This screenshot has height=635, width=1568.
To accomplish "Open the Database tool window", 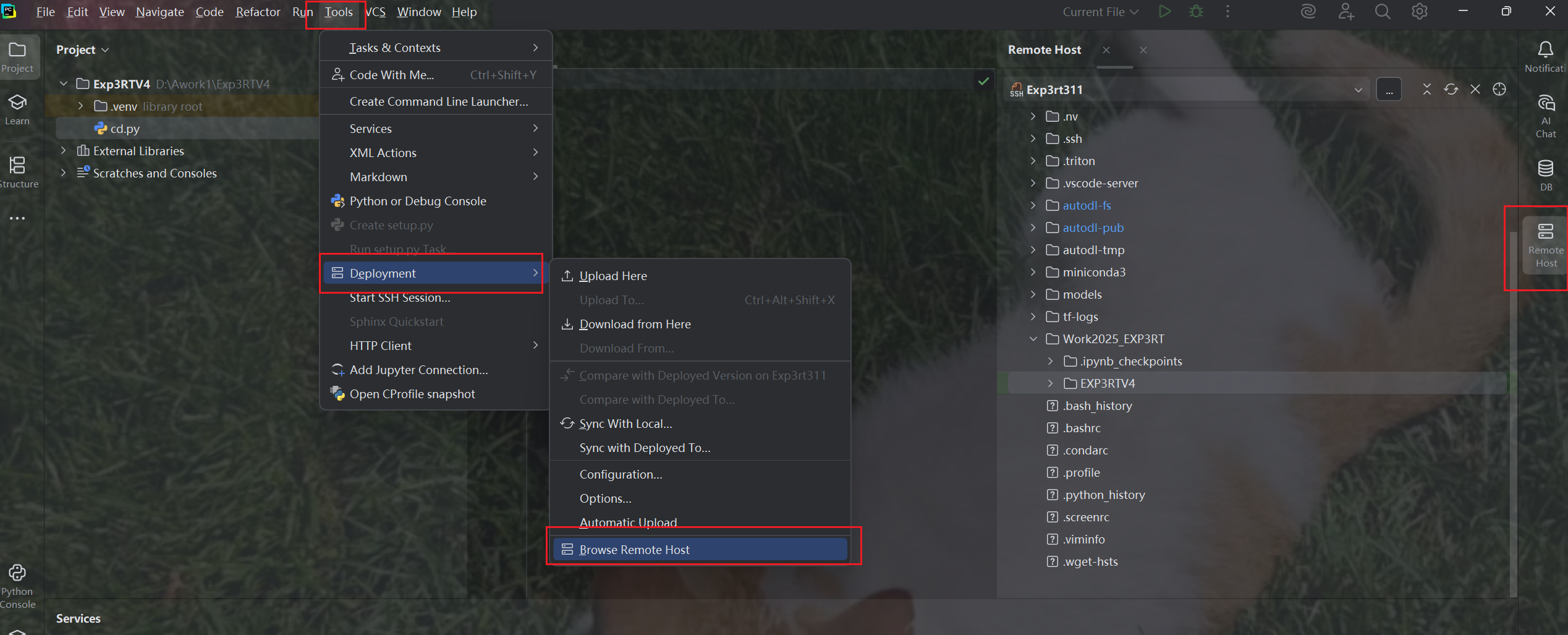I will click(1546, 172).
